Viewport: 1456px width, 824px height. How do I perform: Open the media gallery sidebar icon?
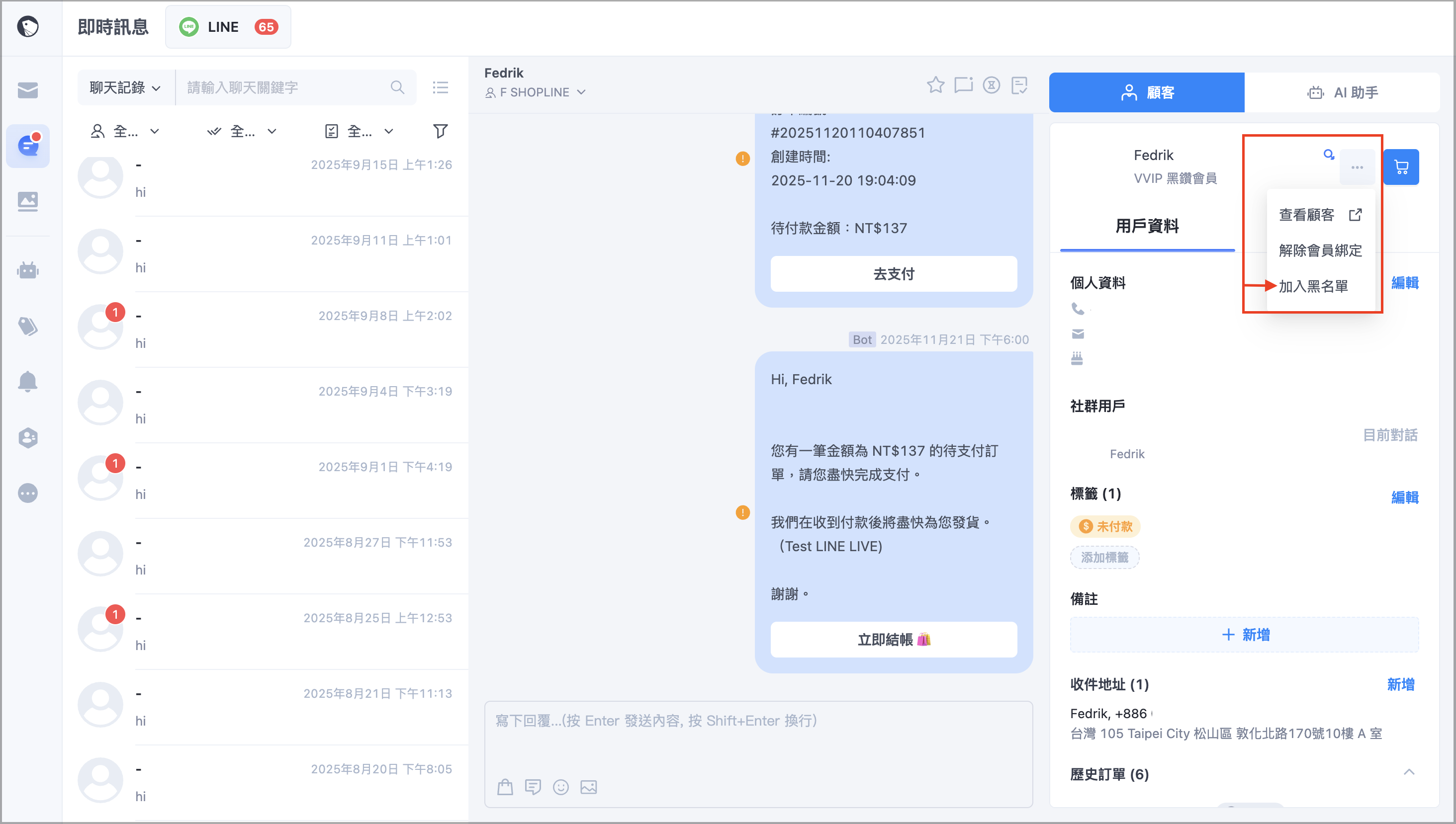pos(27,201)
